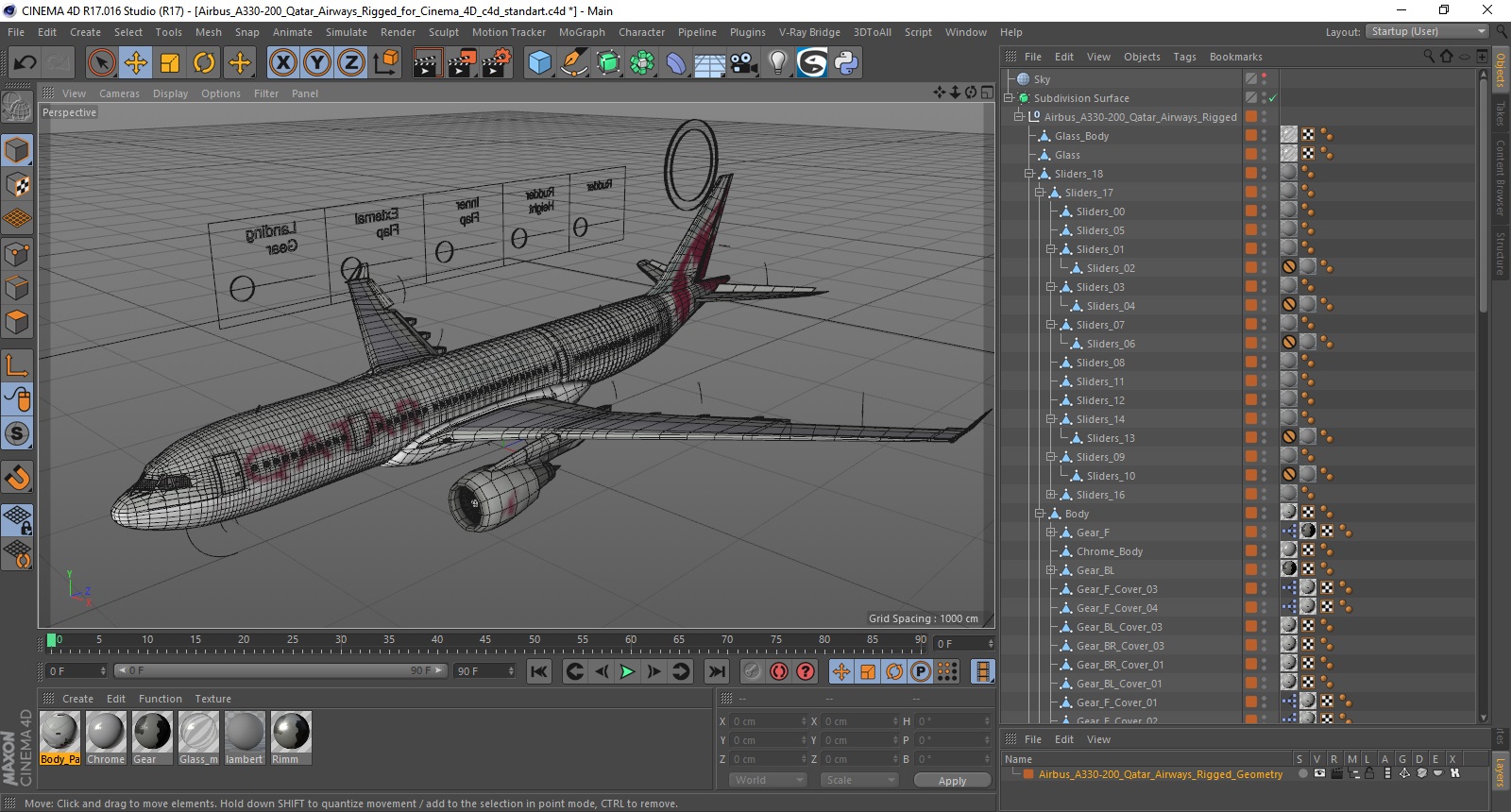Viewport: 1511px width, 812px height.
Task: Open the World coordinate dropdown
Action: (x=768, y=780)
